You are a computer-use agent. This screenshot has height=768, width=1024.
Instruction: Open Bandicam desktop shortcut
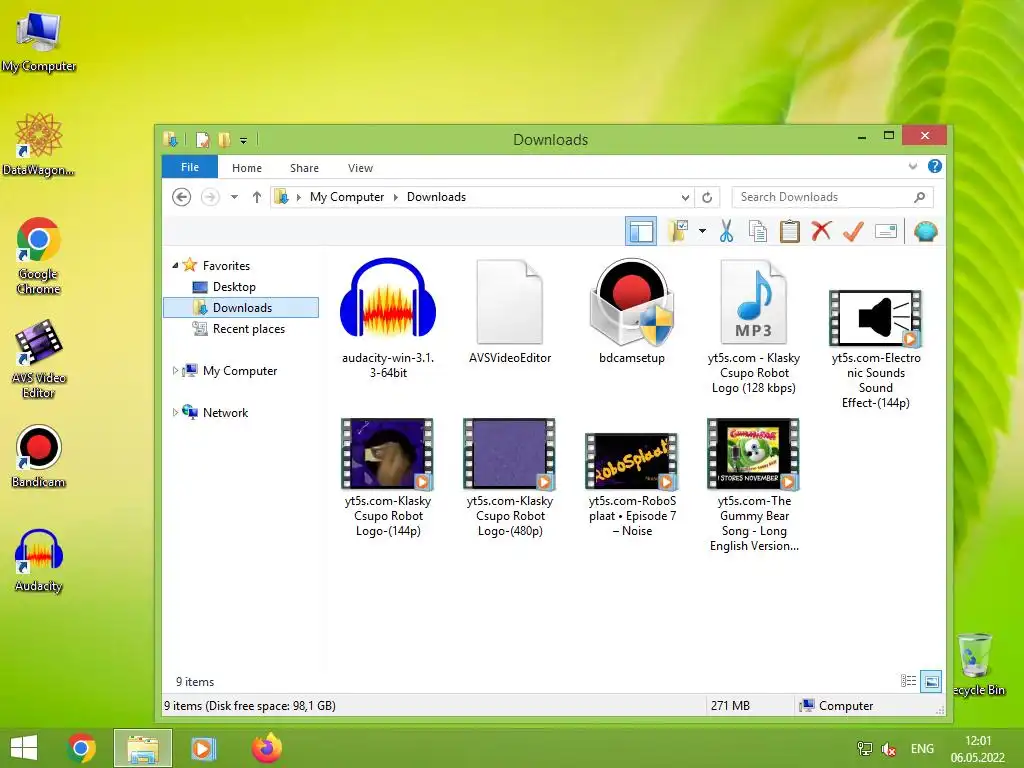click(x=39, y=456)
